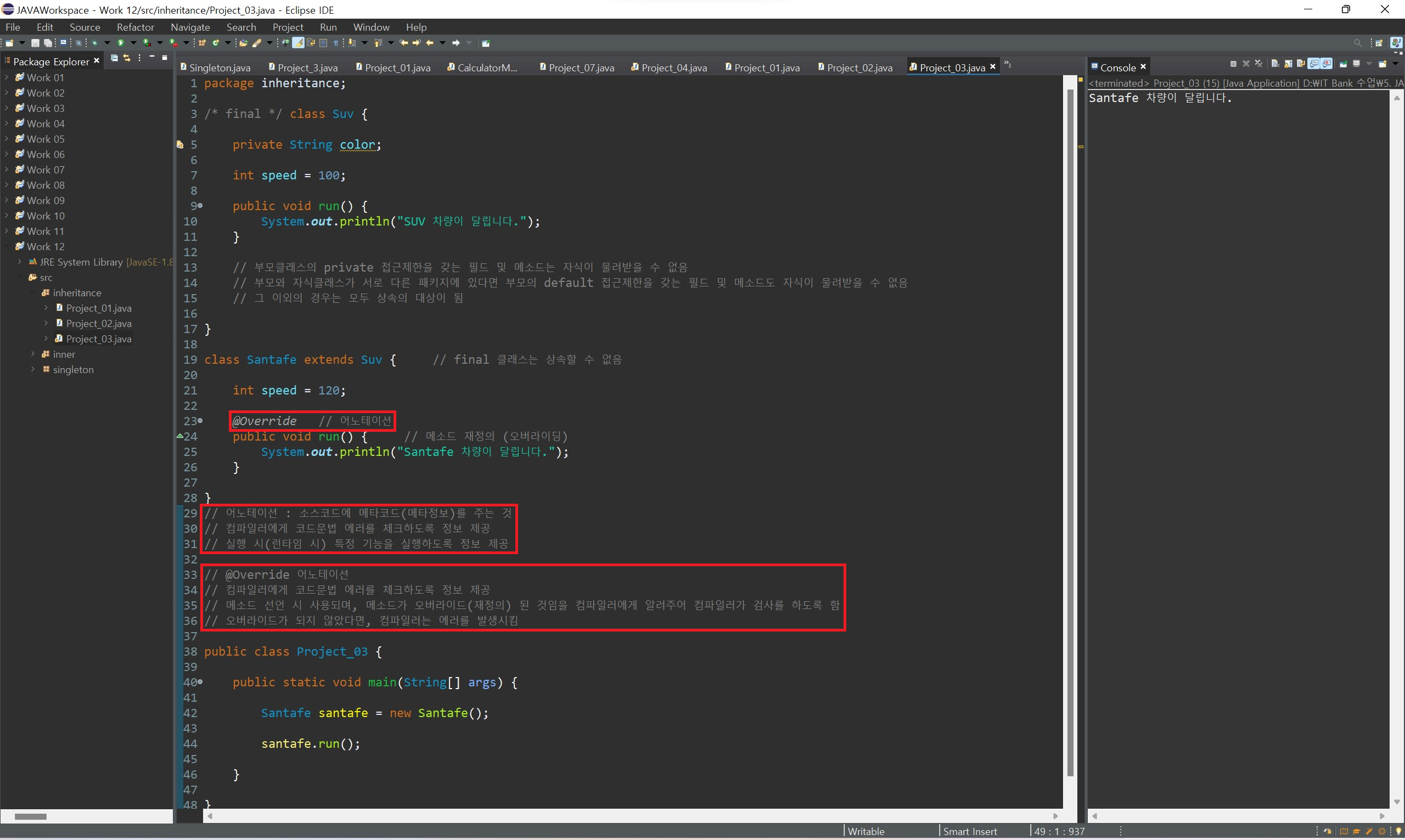Click the editor vertical scrollbar

point(1070,430)
